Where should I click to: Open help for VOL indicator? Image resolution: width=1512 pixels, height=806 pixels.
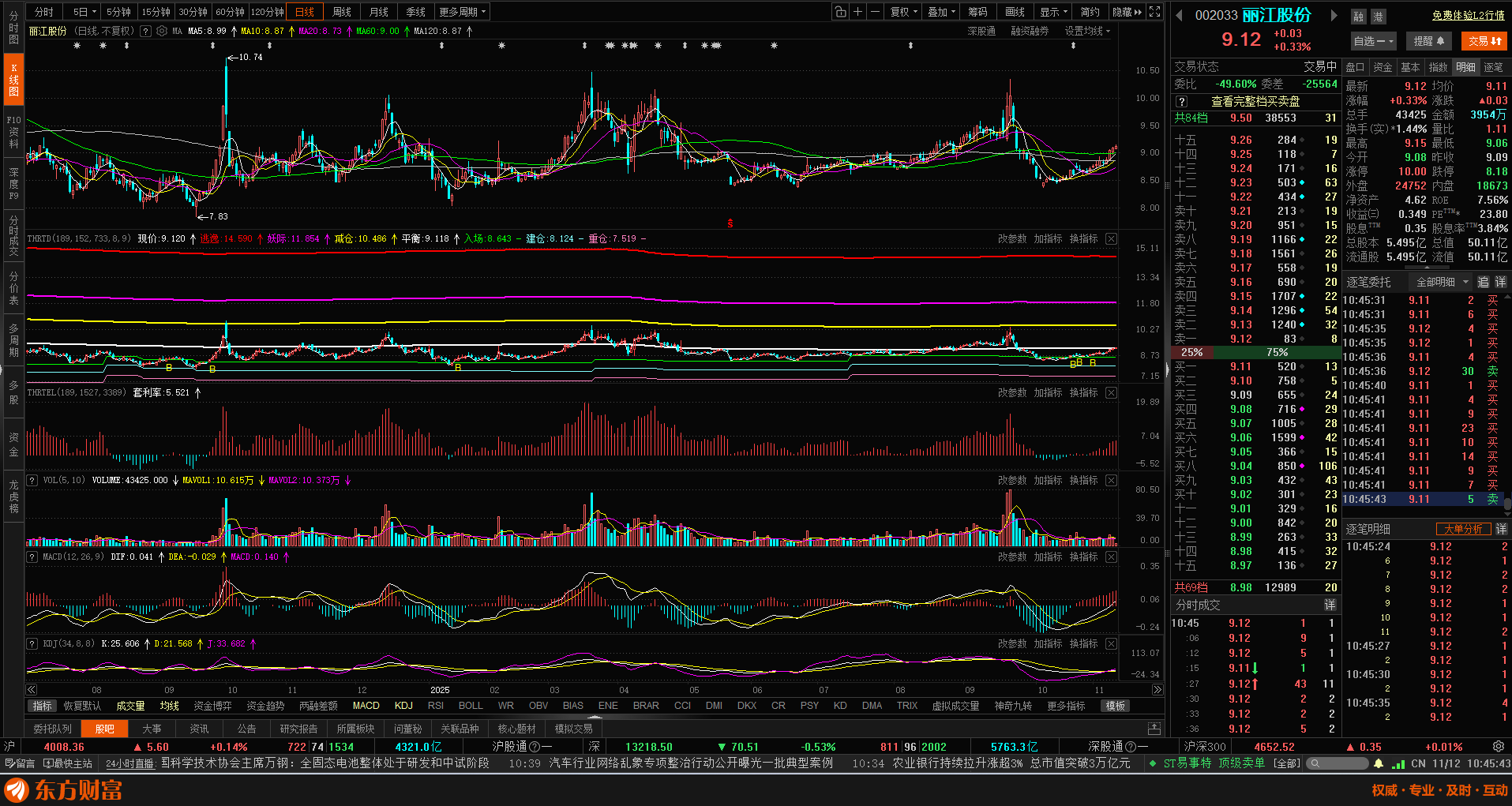coord(32,480)
